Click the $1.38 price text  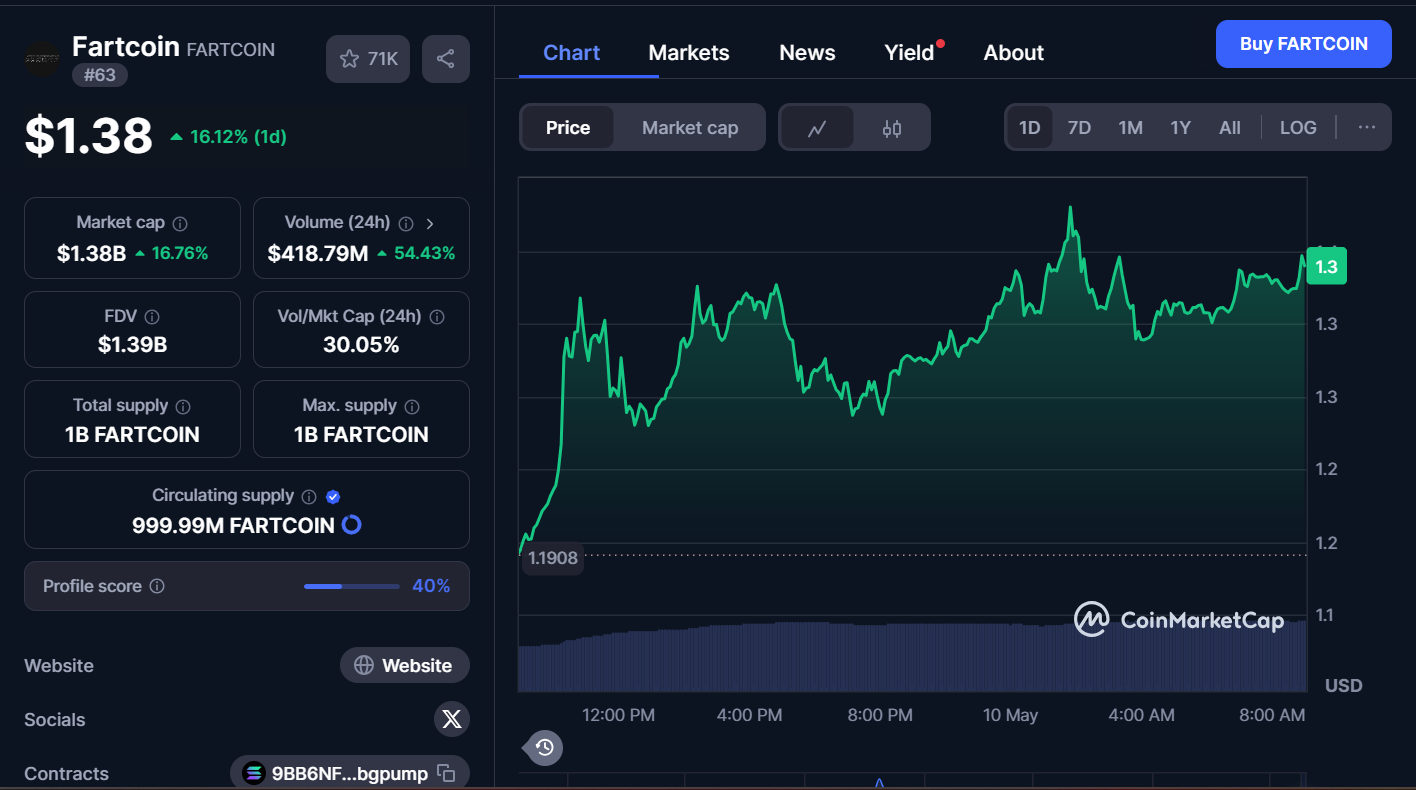(89, 136)
